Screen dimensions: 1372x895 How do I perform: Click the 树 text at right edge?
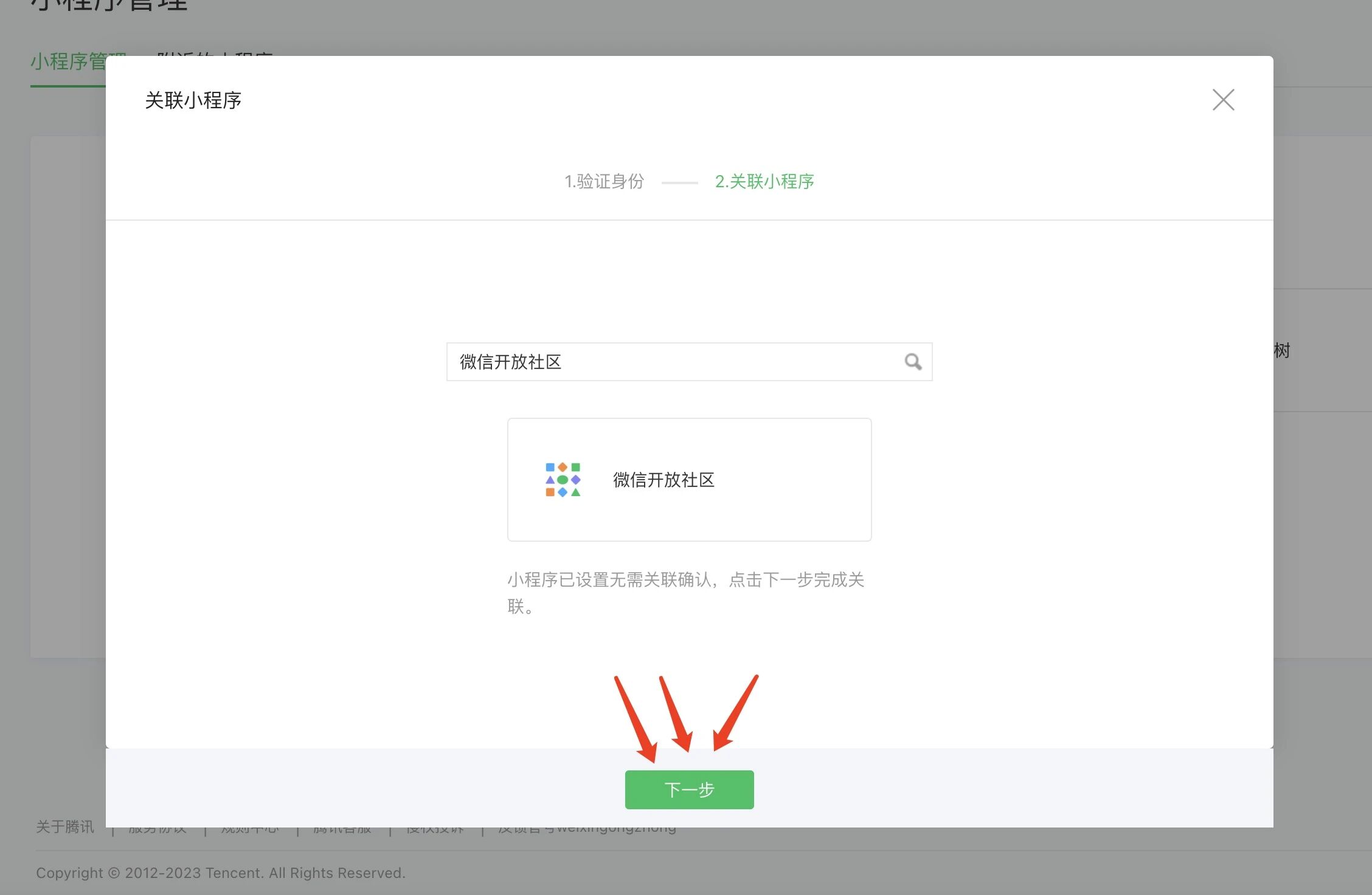(1282, 351)
